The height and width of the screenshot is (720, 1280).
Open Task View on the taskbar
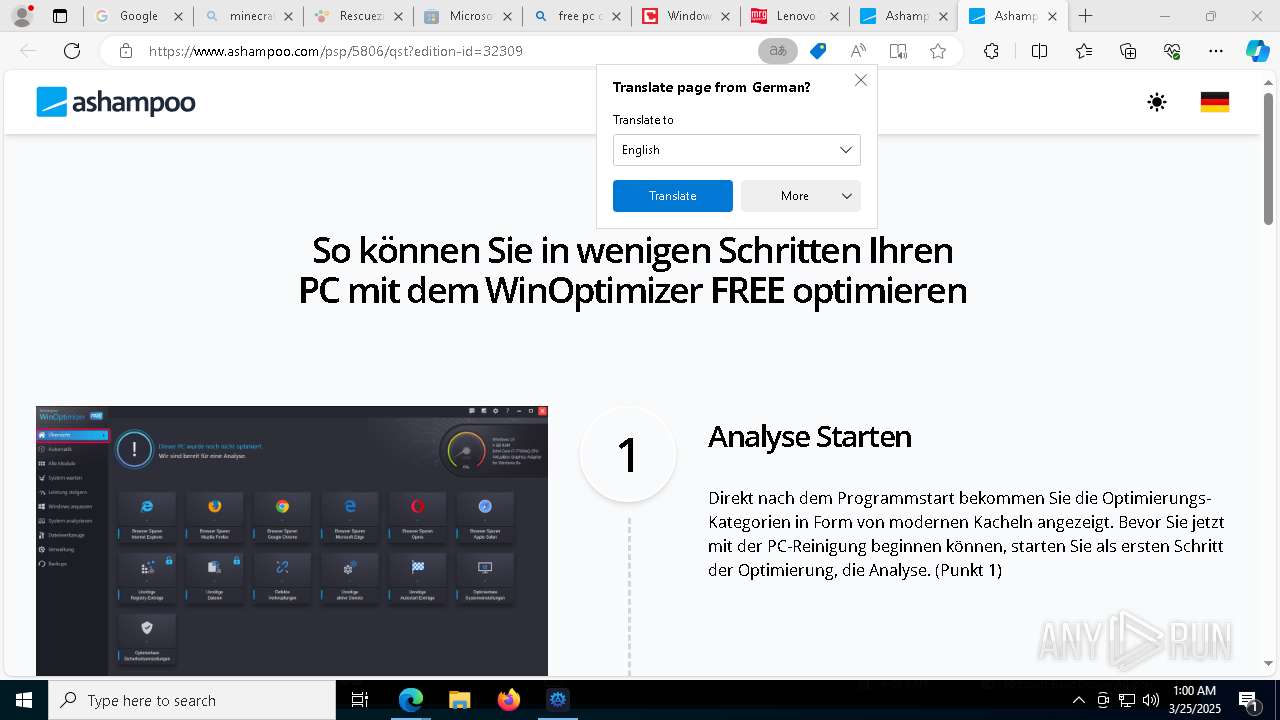pos(360,700)
